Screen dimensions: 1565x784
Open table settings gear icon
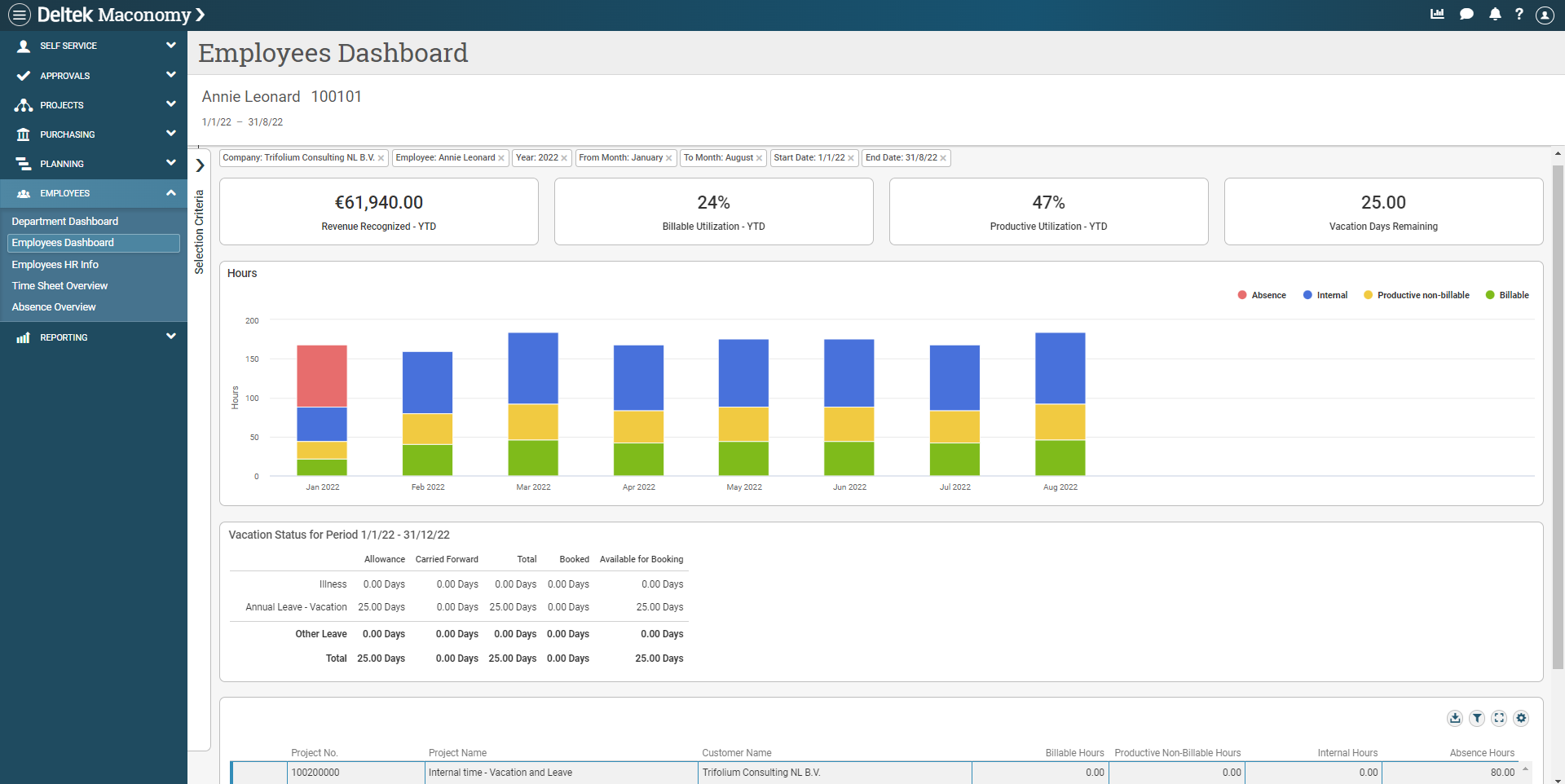coord(1521,718)
